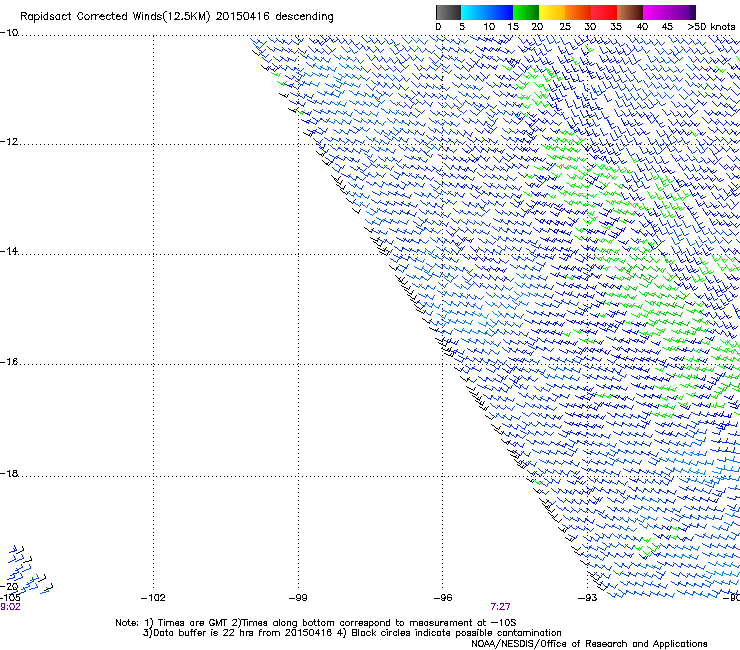Screen dimensions: 740x650
Task: Click the '0' label under the legend
Action: (438, 27)
